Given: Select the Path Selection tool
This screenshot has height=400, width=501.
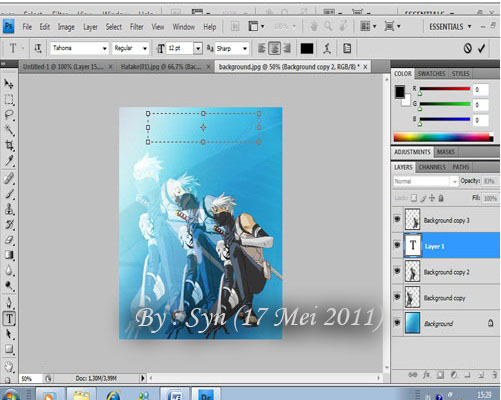Looking at the screenshot, I should click(9, 334).
